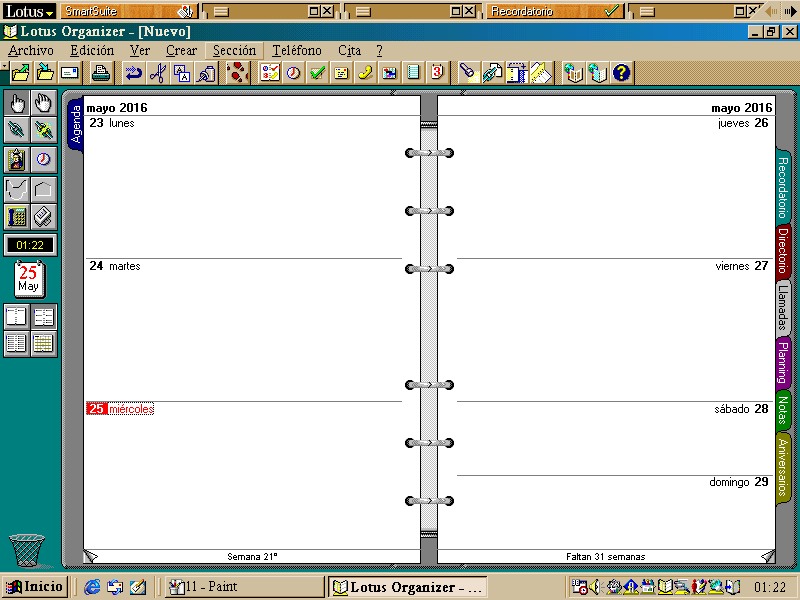Open the SmartSuite drawer in SmartCenter
Image resolution: width=800 pixels, height=600 pixels.
[129, 11]
